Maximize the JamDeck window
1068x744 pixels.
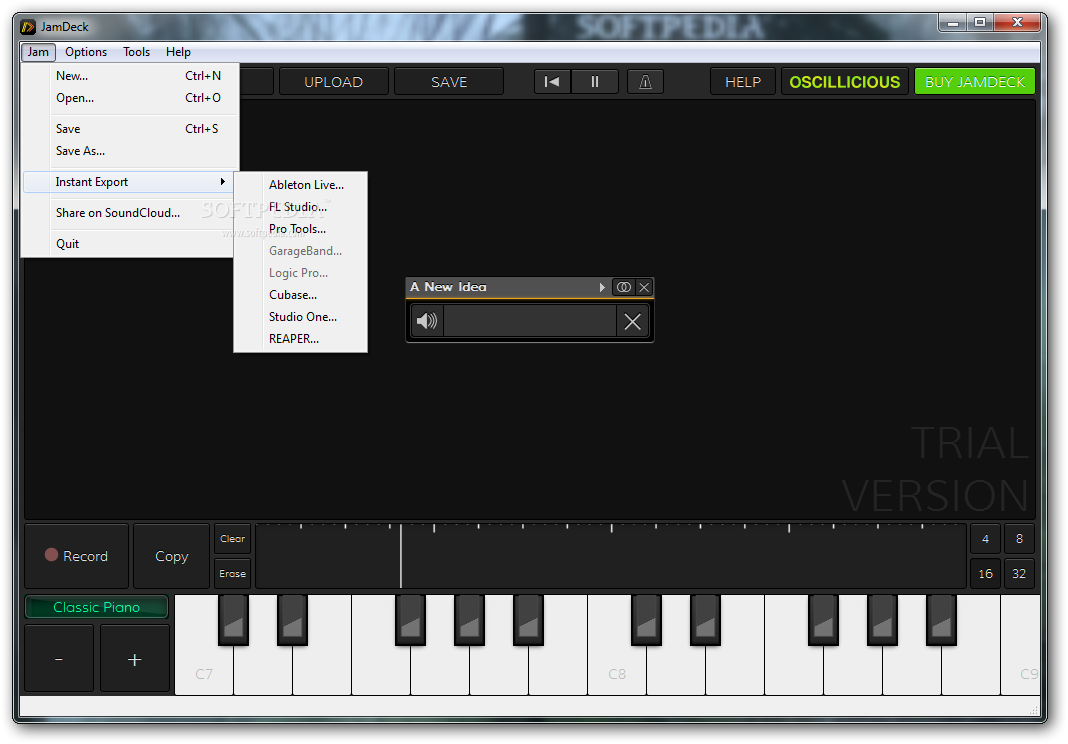tap(979, 23)
